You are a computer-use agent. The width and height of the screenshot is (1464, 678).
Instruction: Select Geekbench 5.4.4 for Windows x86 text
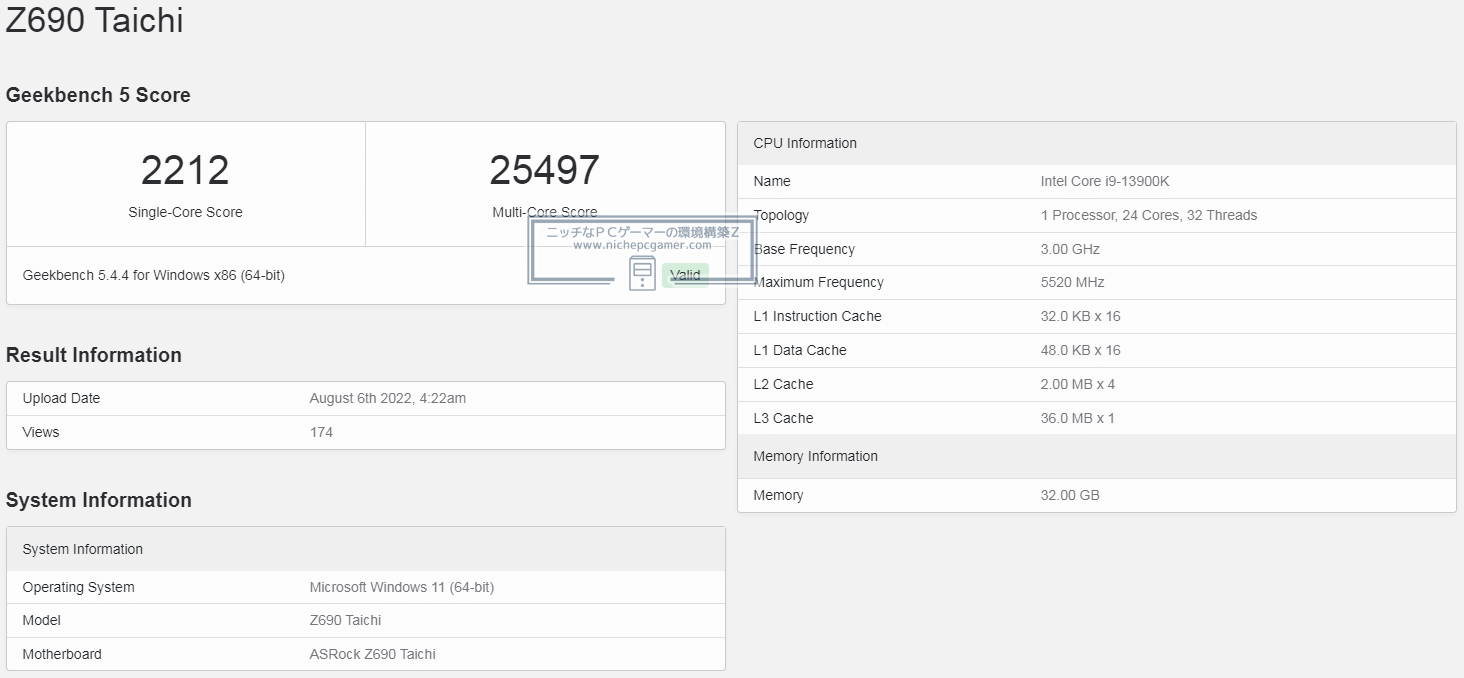(154, 275)
